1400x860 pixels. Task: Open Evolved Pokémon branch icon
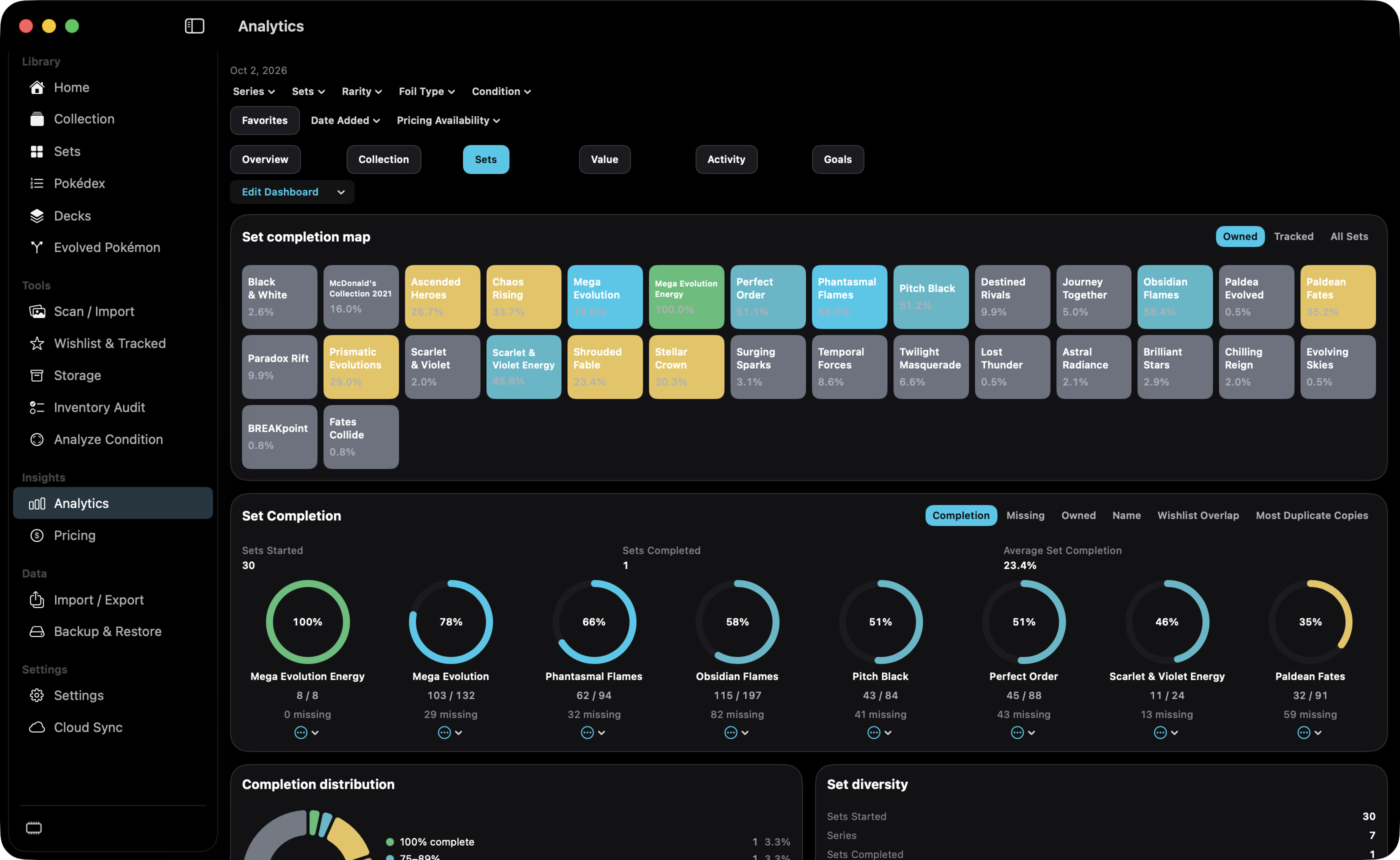(37, 247)
